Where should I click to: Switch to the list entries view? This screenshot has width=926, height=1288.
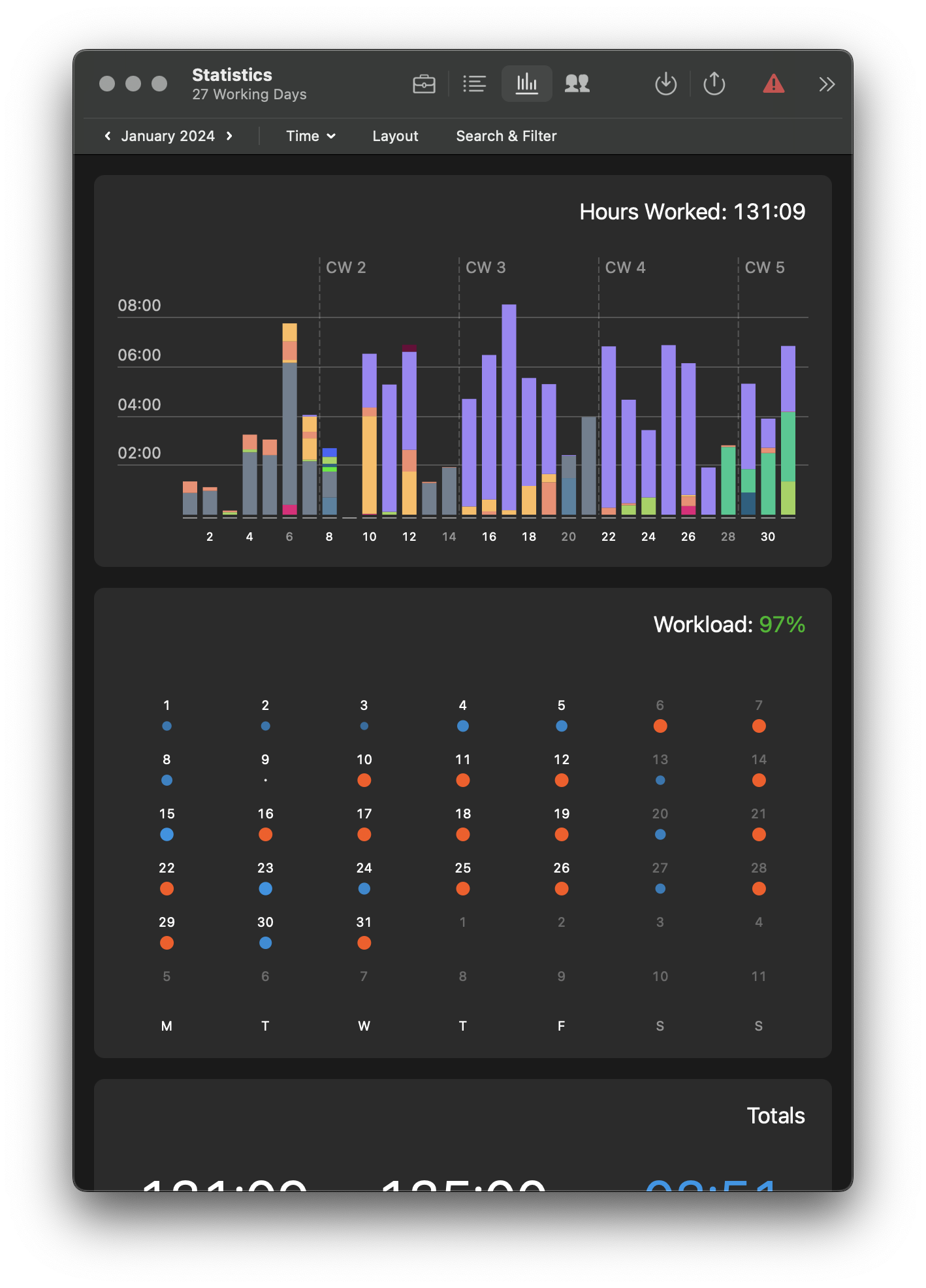[474, 84]
